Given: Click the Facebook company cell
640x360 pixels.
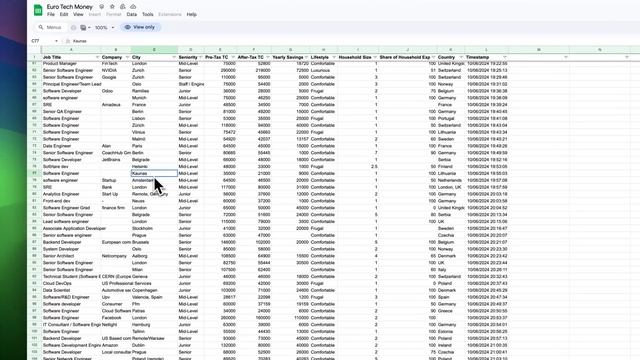Looking at the screenshot, I should 116,318.
